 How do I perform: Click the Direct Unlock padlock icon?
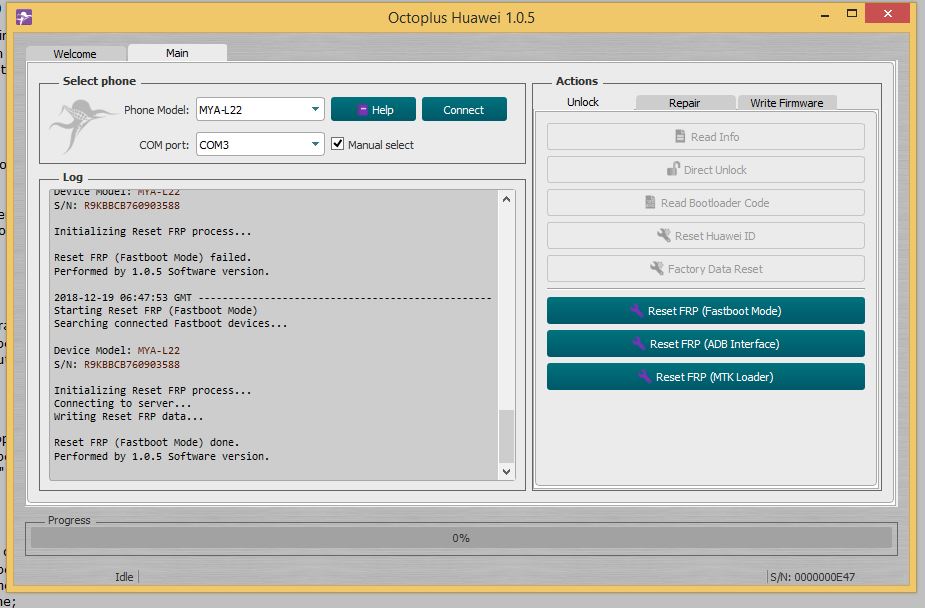[673, 169]
